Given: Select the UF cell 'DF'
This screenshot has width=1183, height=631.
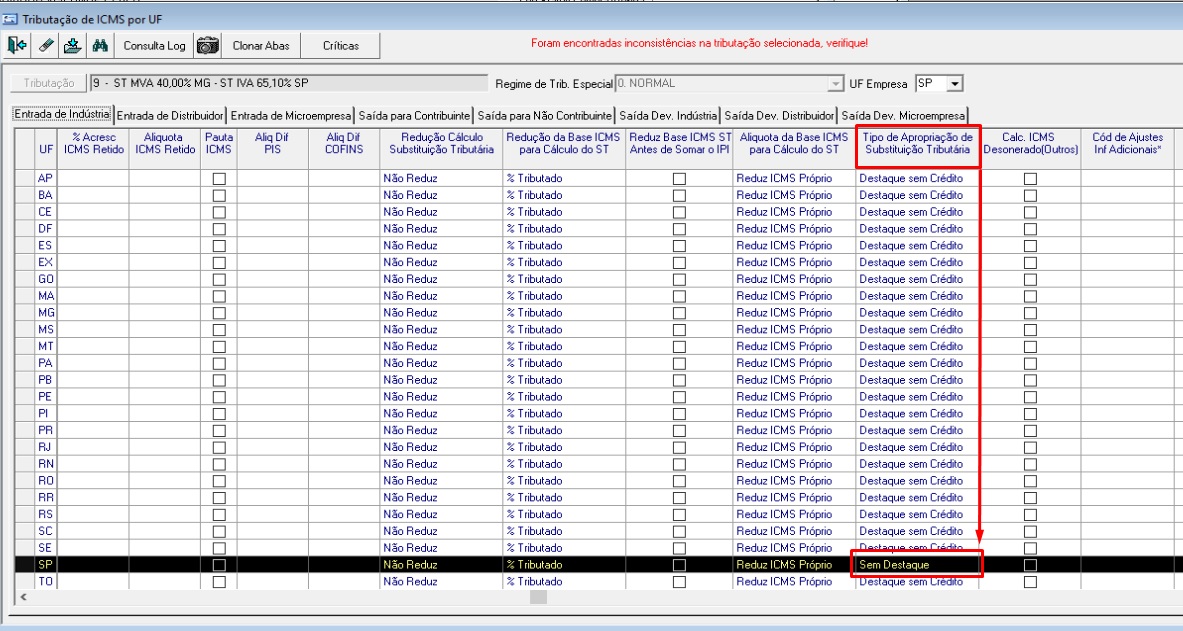Looking at the screenshot, I should pyautogui.click(x=46, y=229).
